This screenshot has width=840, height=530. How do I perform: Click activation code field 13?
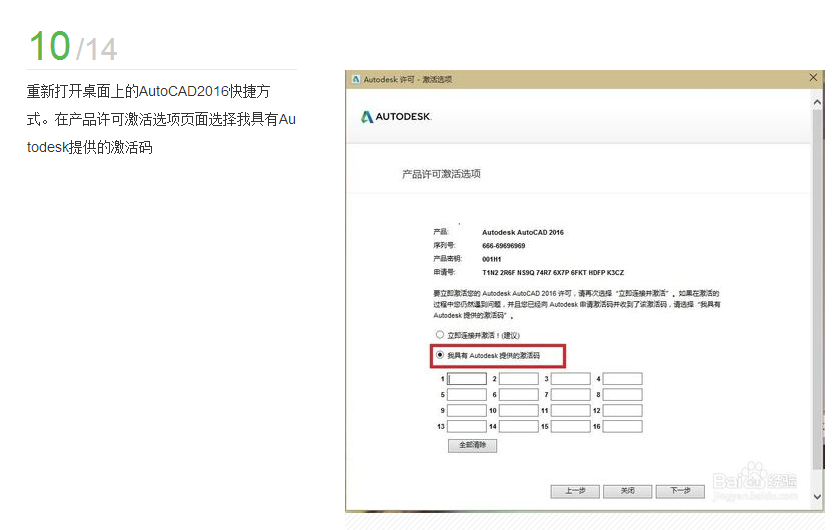point(467,427)
